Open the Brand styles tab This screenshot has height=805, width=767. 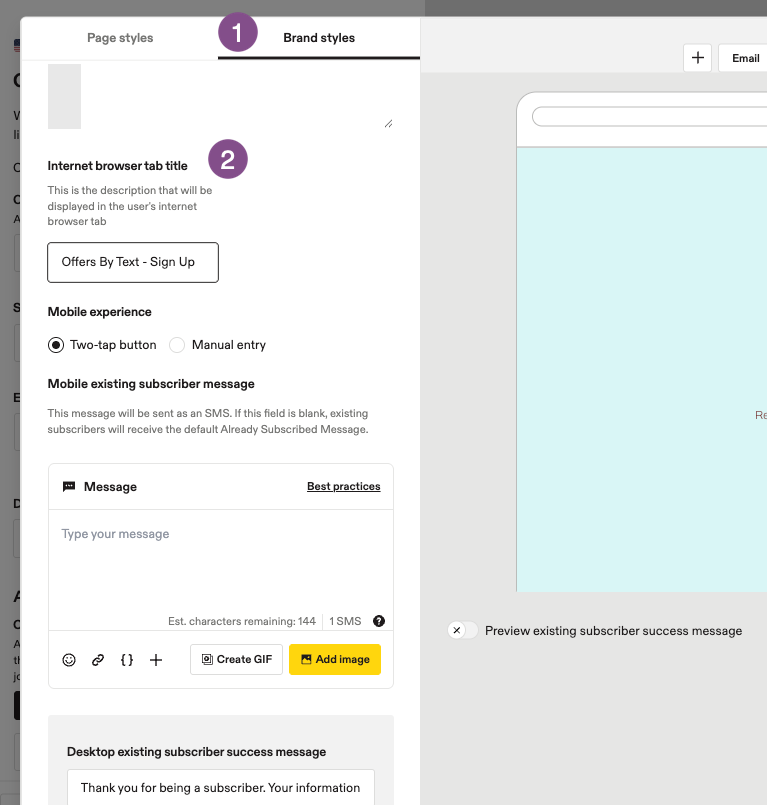[x=319, y=38]
